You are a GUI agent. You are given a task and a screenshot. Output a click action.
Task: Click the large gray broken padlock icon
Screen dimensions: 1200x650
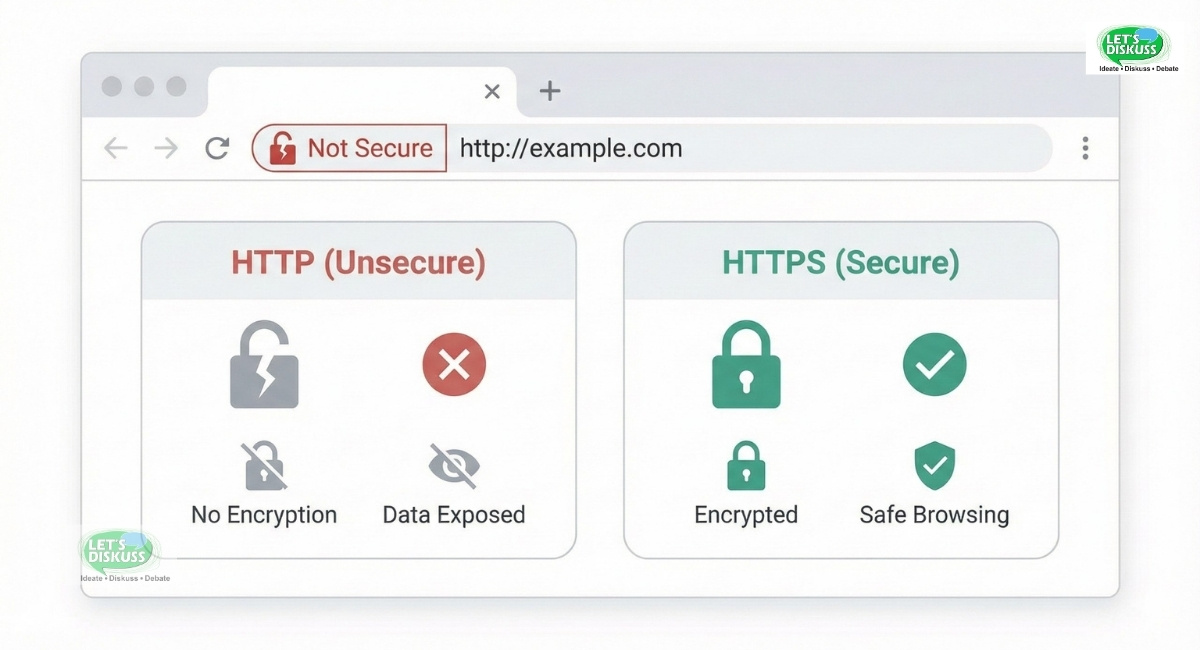(264, 365)
